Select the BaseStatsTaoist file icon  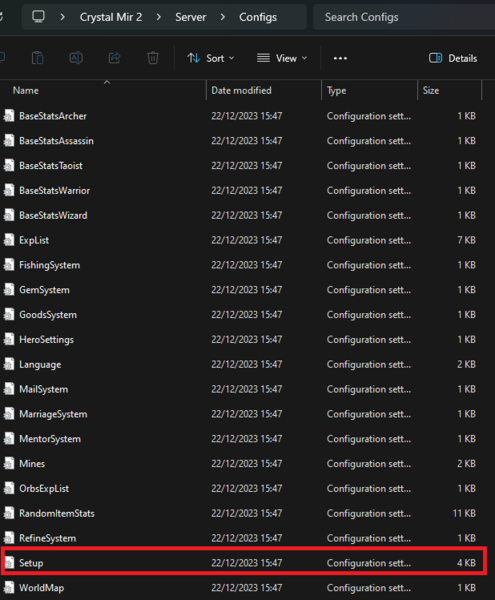click(9, 166)
